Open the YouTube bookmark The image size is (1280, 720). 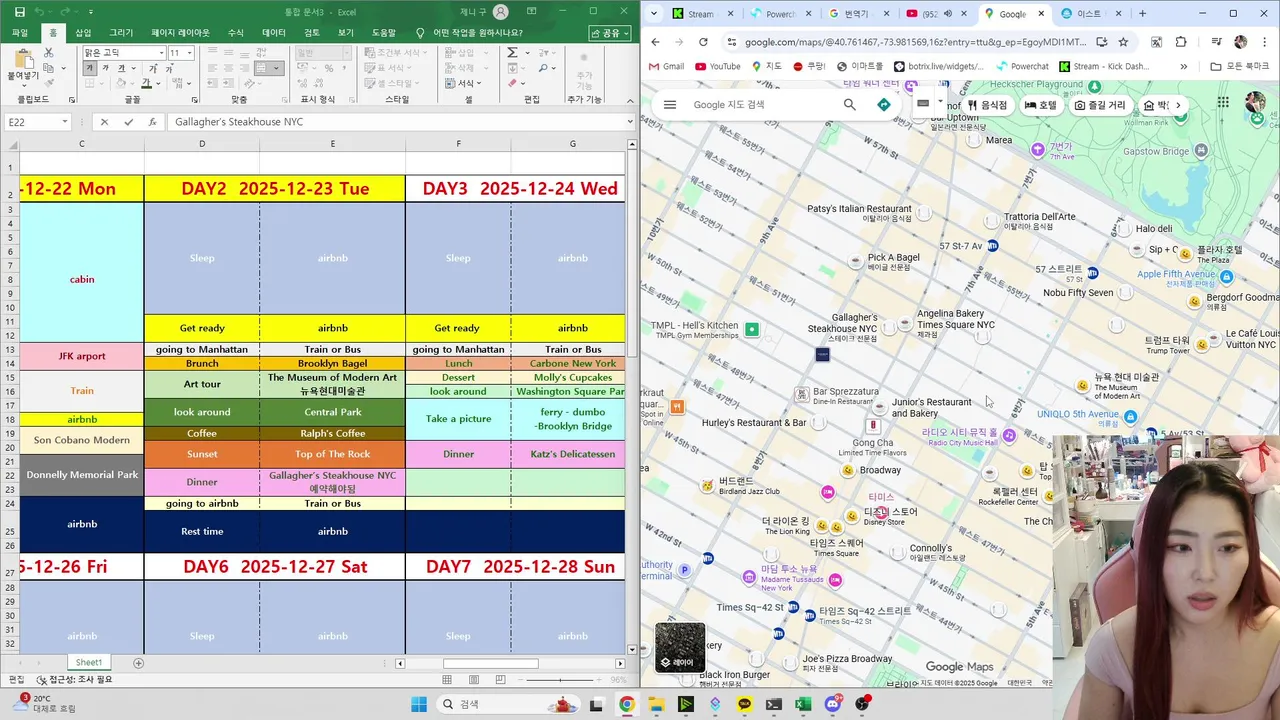(718, 67)
